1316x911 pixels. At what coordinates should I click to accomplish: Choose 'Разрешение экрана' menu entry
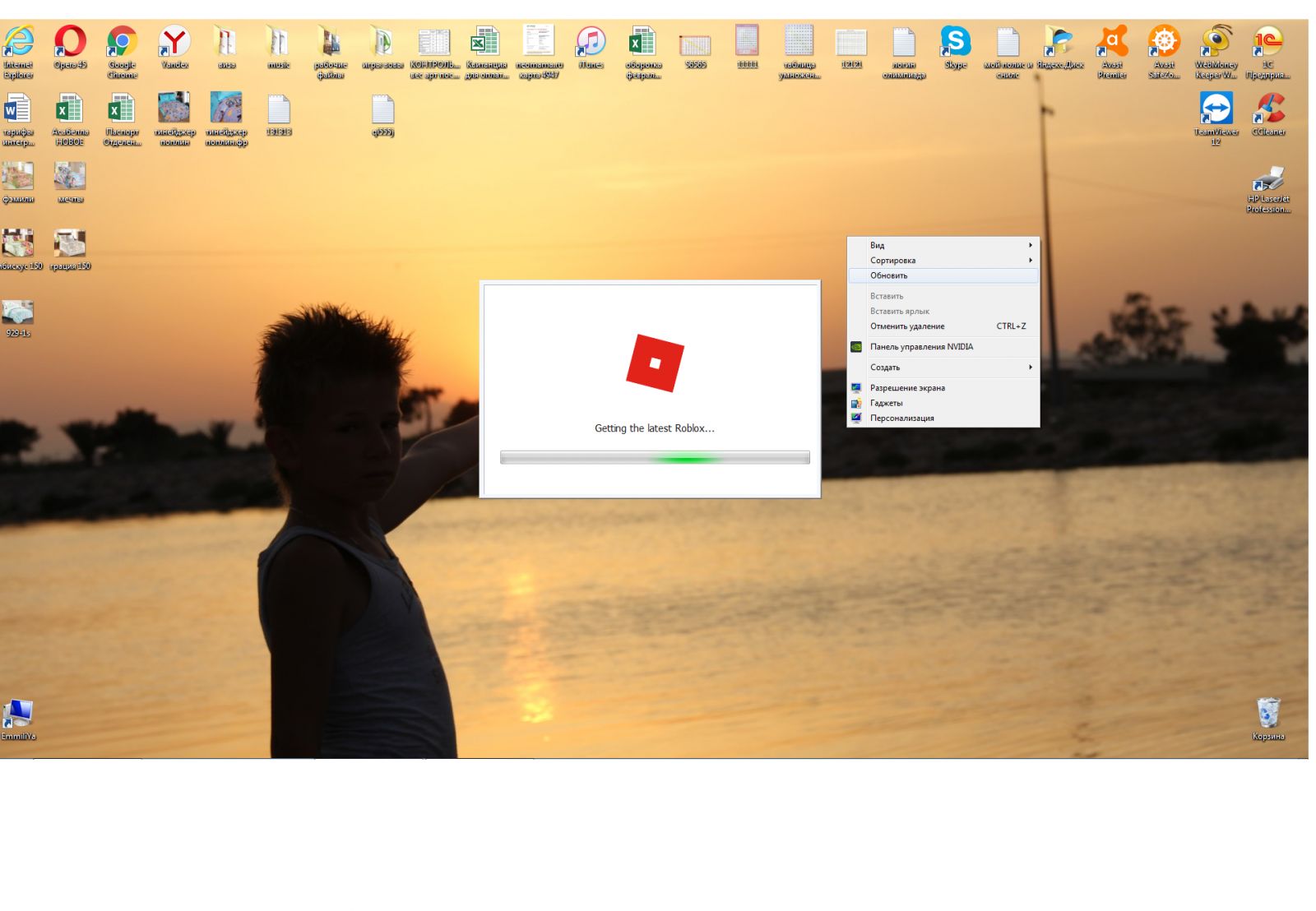pos(943,388)
